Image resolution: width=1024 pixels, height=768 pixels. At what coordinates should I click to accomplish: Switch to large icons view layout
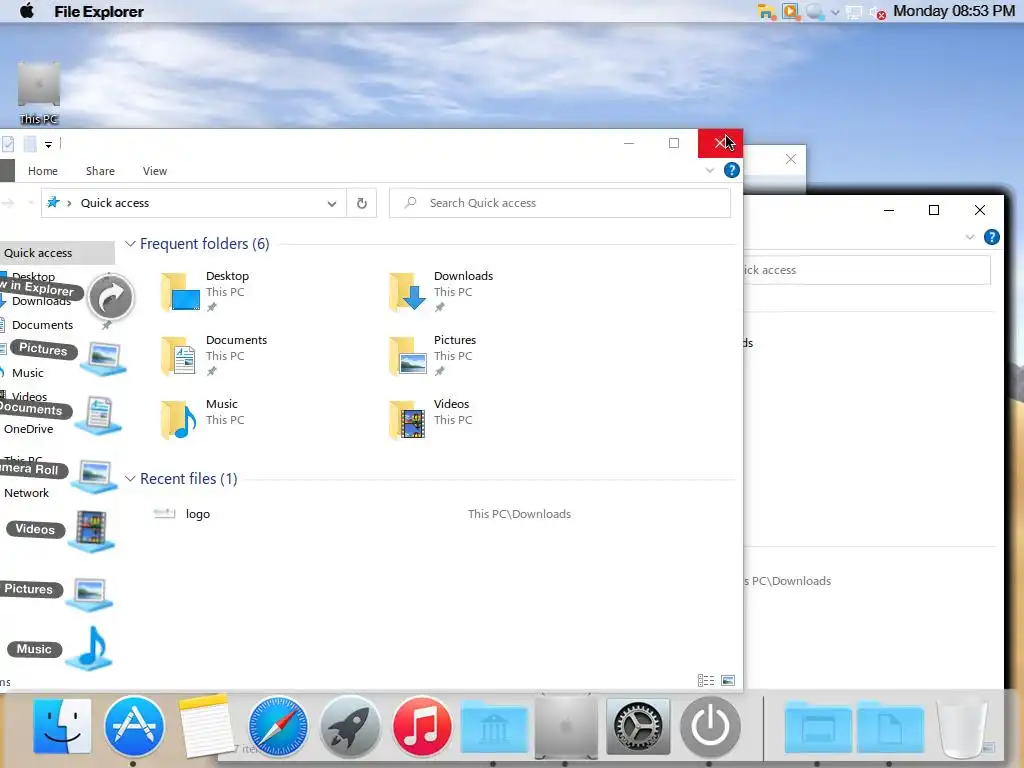[x=728, y=680]
